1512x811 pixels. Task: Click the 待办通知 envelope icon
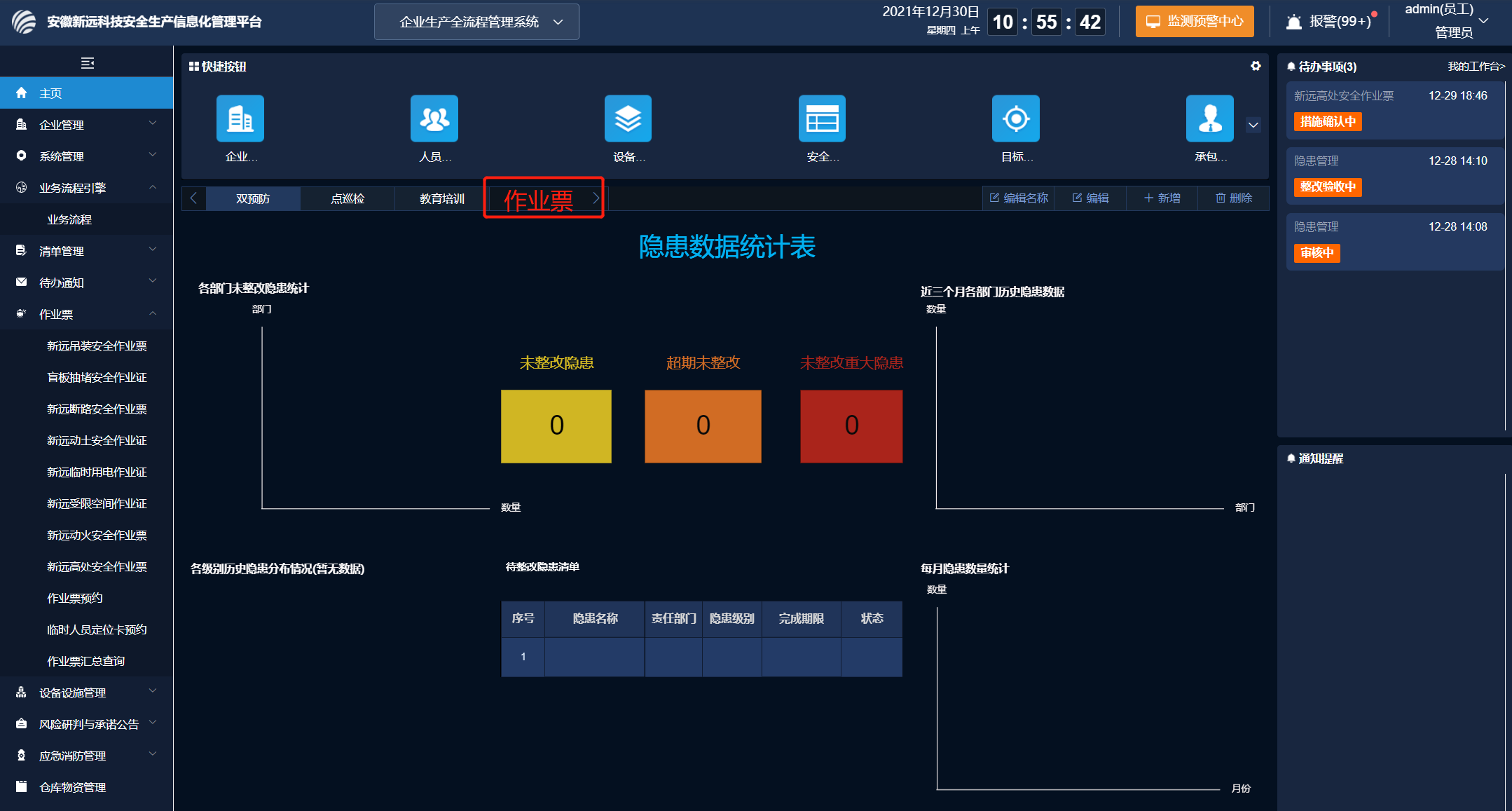pos(21,282)
